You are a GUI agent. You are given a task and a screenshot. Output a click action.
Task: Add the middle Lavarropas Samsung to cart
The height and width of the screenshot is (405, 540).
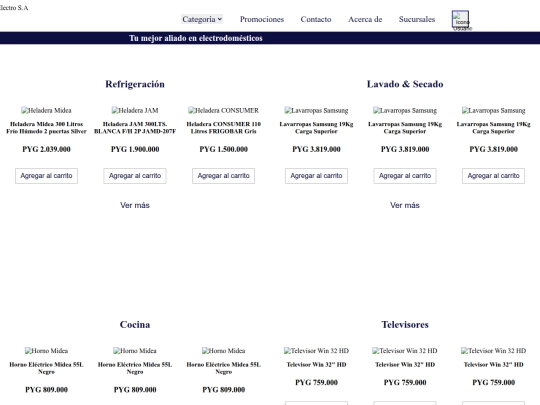405,176
